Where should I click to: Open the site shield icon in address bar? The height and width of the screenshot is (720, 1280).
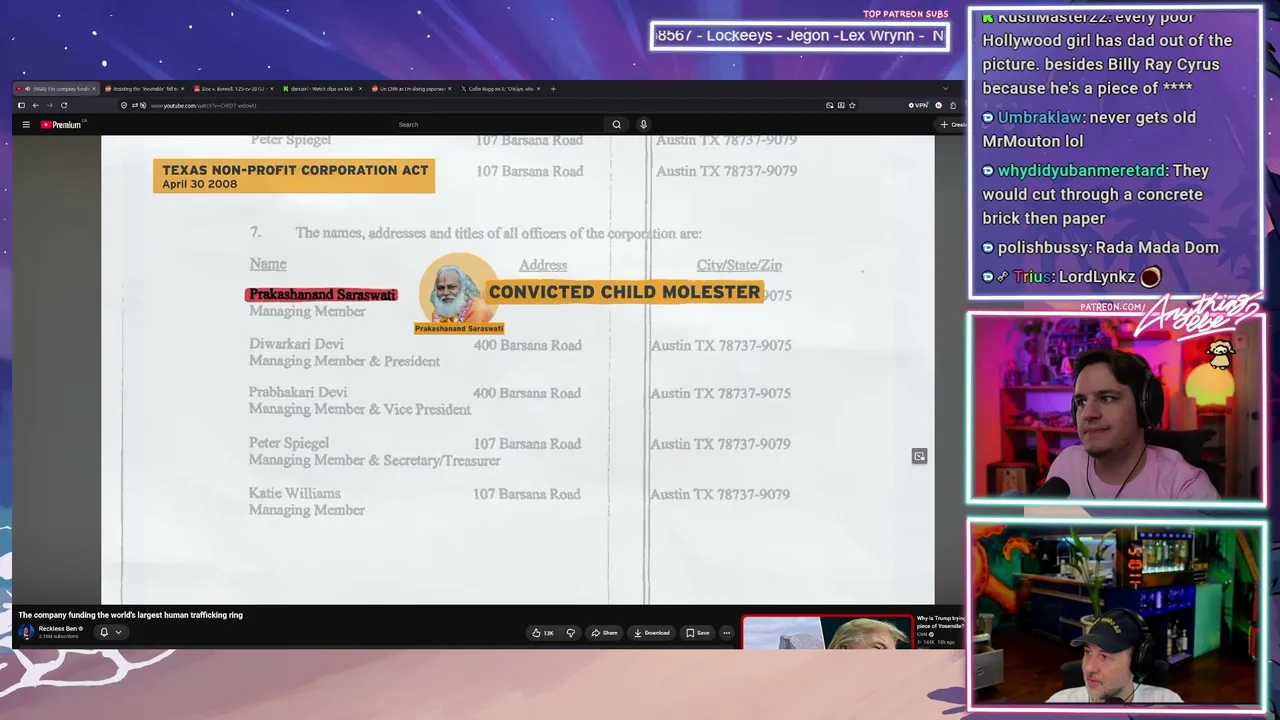pyautogui.click(x=124, y=105)
